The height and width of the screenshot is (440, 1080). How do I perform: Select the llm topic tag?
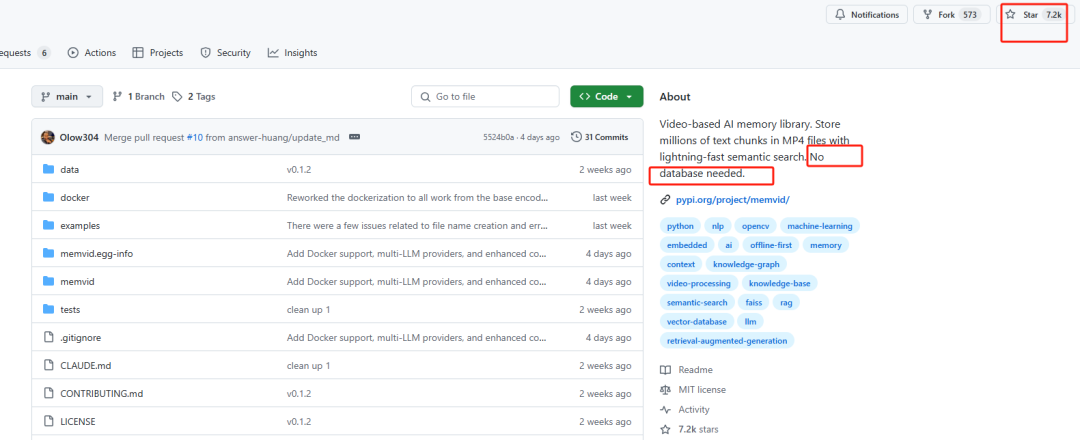click(x=750, y=322)
